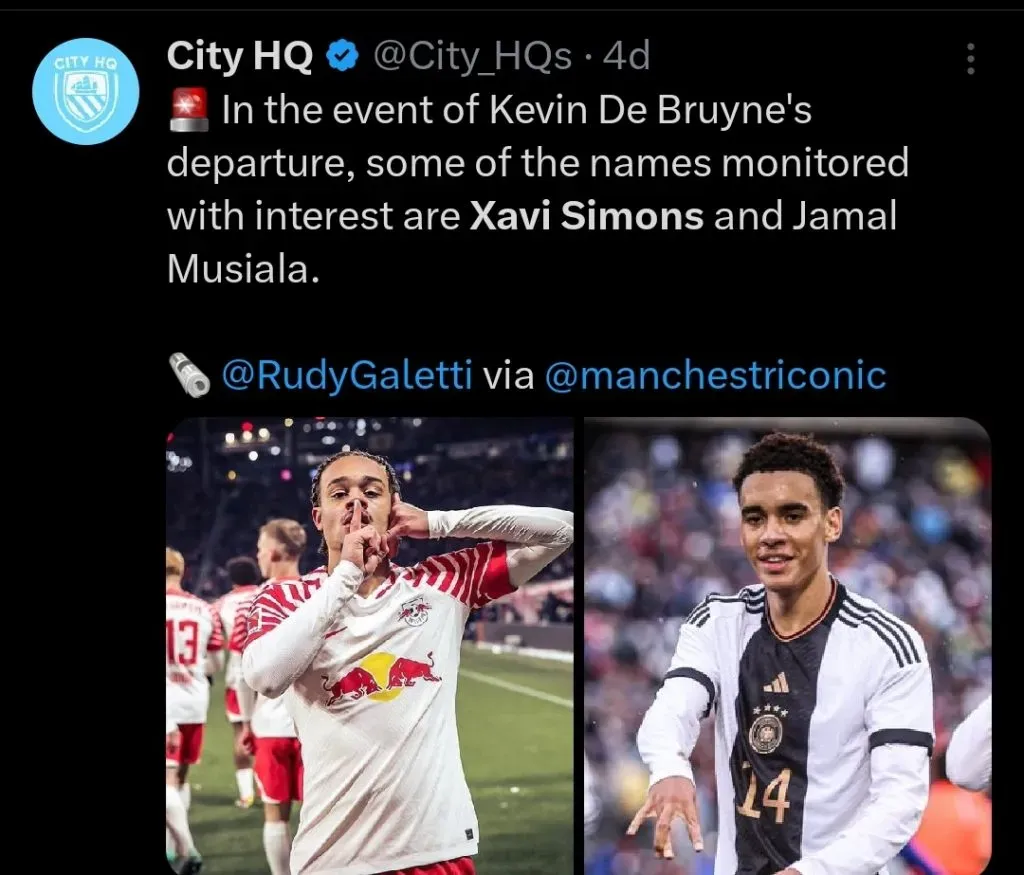Click the @City_HQs handle

(x=472, y=57)
